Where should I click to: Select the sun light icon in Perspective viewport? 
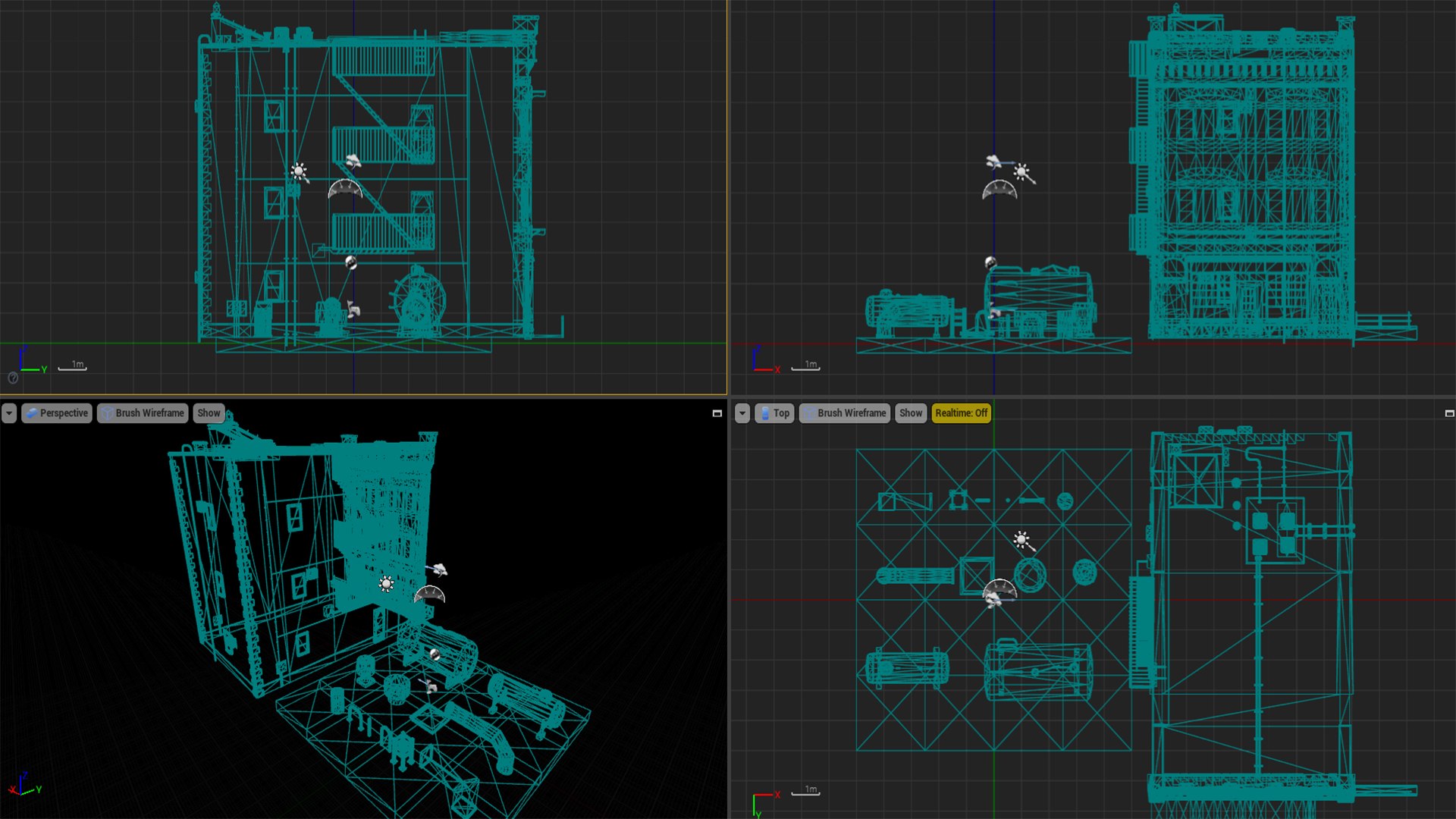[x=387, y=583]
